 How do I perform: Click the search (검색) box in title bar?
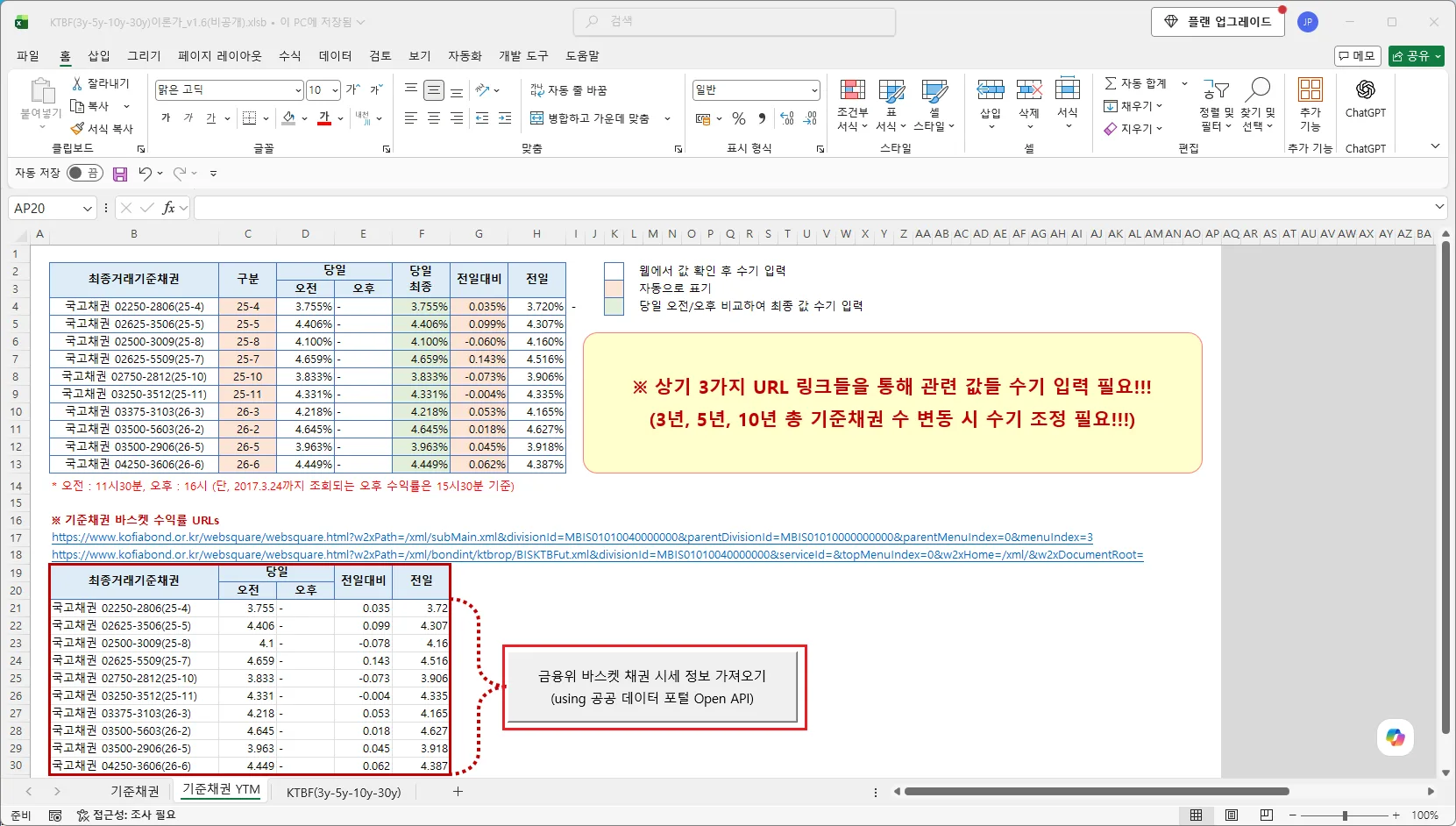(x=735, y=22)
